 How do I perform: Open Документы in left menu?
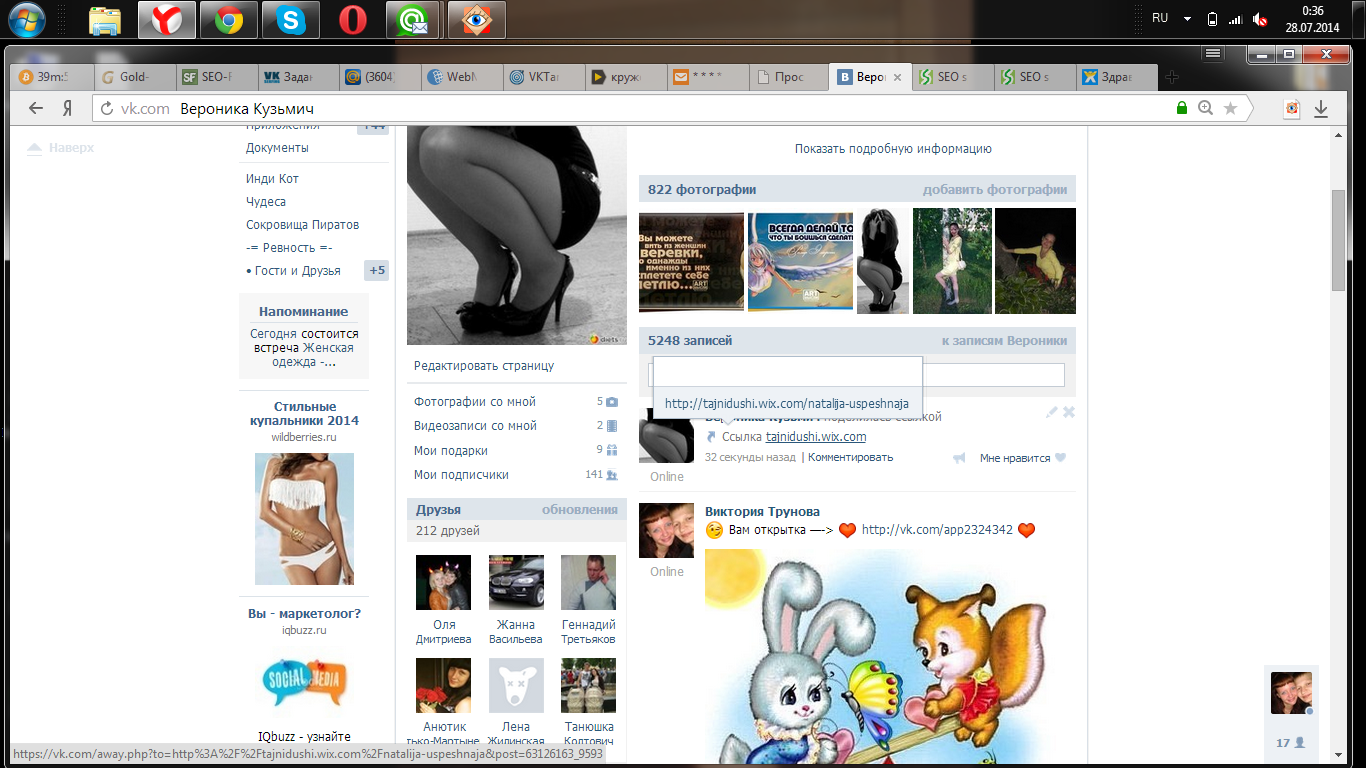click(277, 148)
